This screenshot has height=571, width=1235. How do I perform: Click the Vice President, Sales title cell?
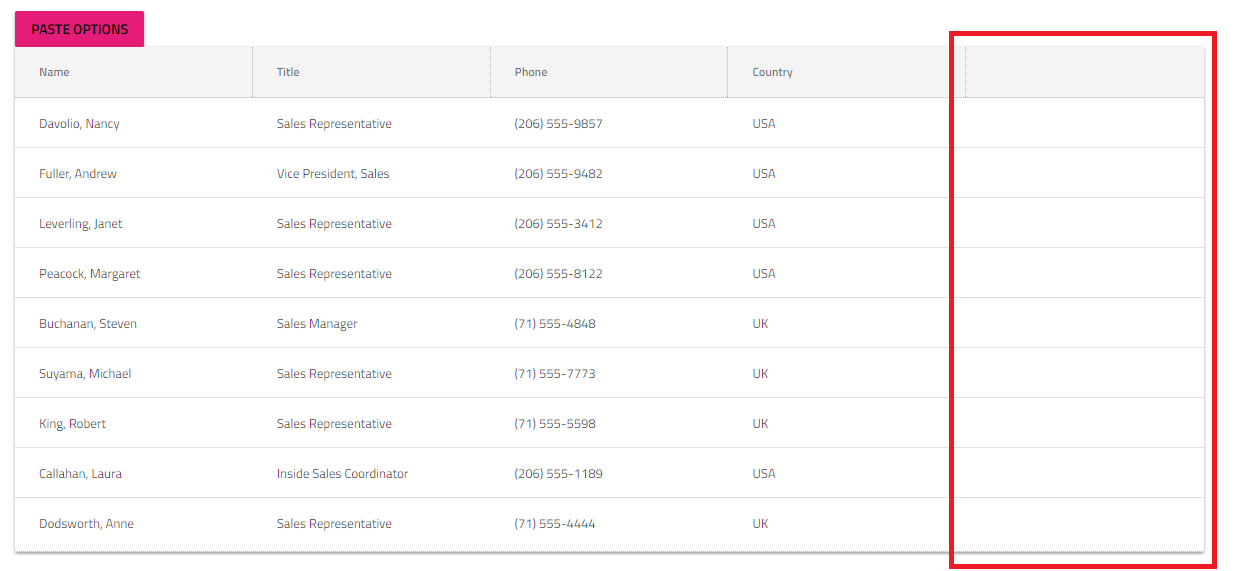coord(333,174)
